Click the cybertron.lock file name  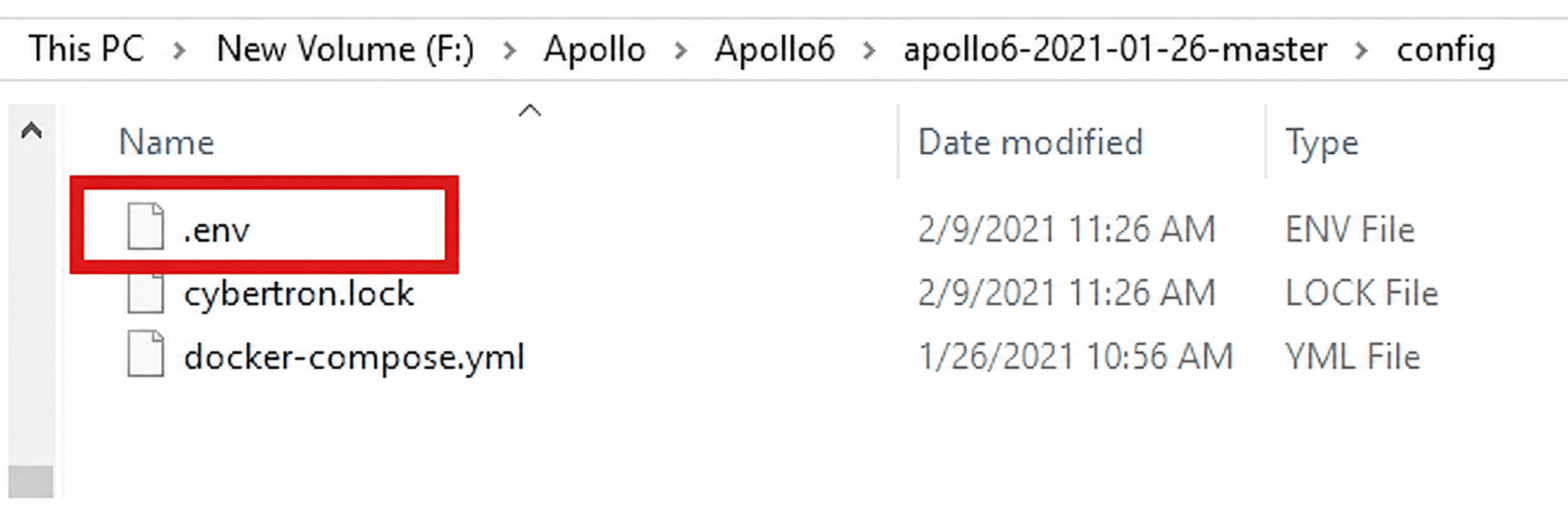[299, 293]
